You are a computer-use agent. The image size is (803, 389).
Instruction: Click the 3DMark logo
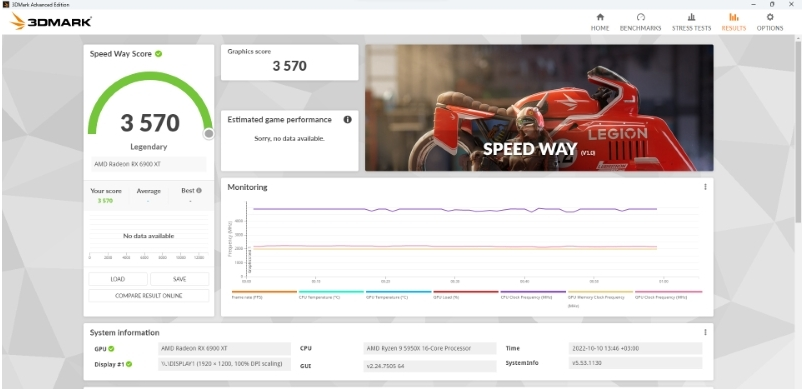(x=51, y=21)
